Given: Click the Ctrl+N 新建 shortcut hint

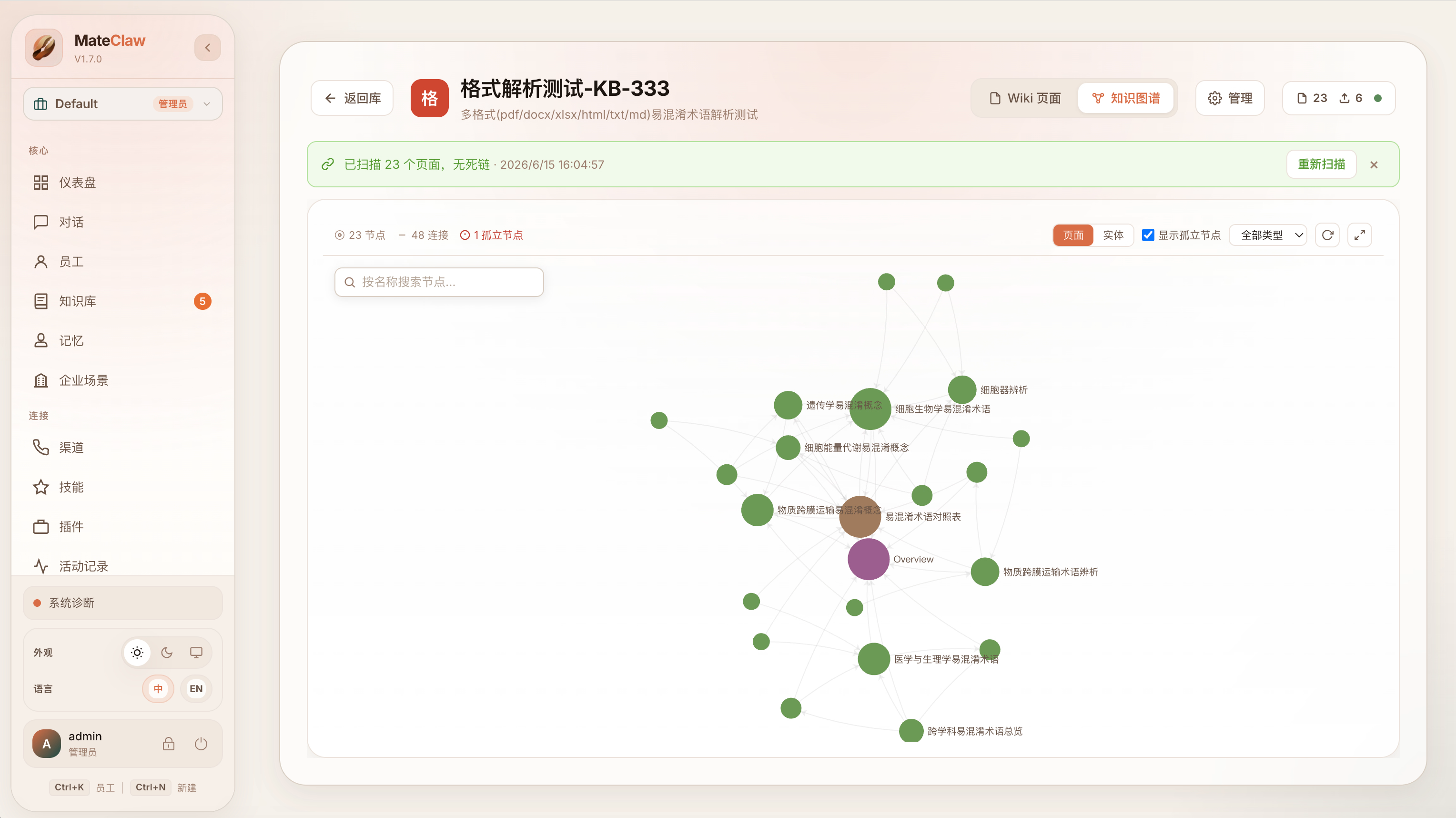Looking at the screenshot, I should [164, 787].
